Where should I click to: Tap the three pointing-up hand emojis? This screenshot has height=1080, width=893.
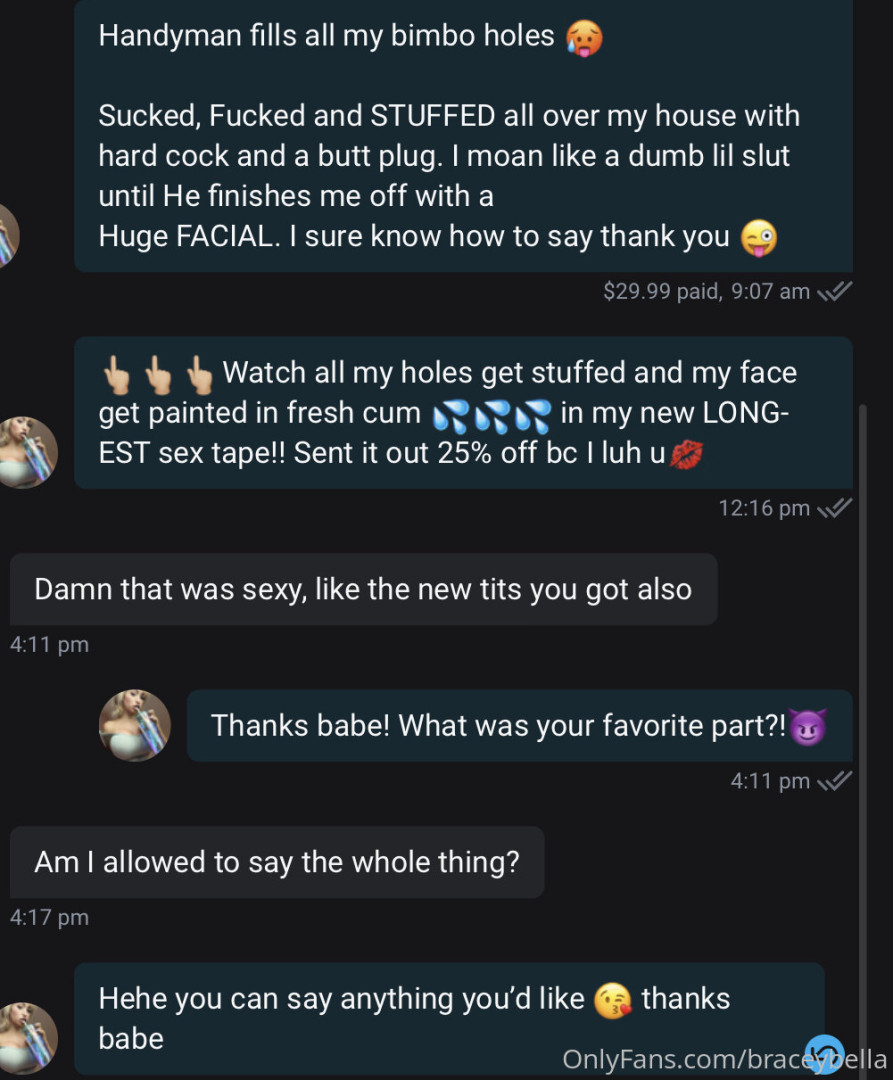click(x=158, y=374)
